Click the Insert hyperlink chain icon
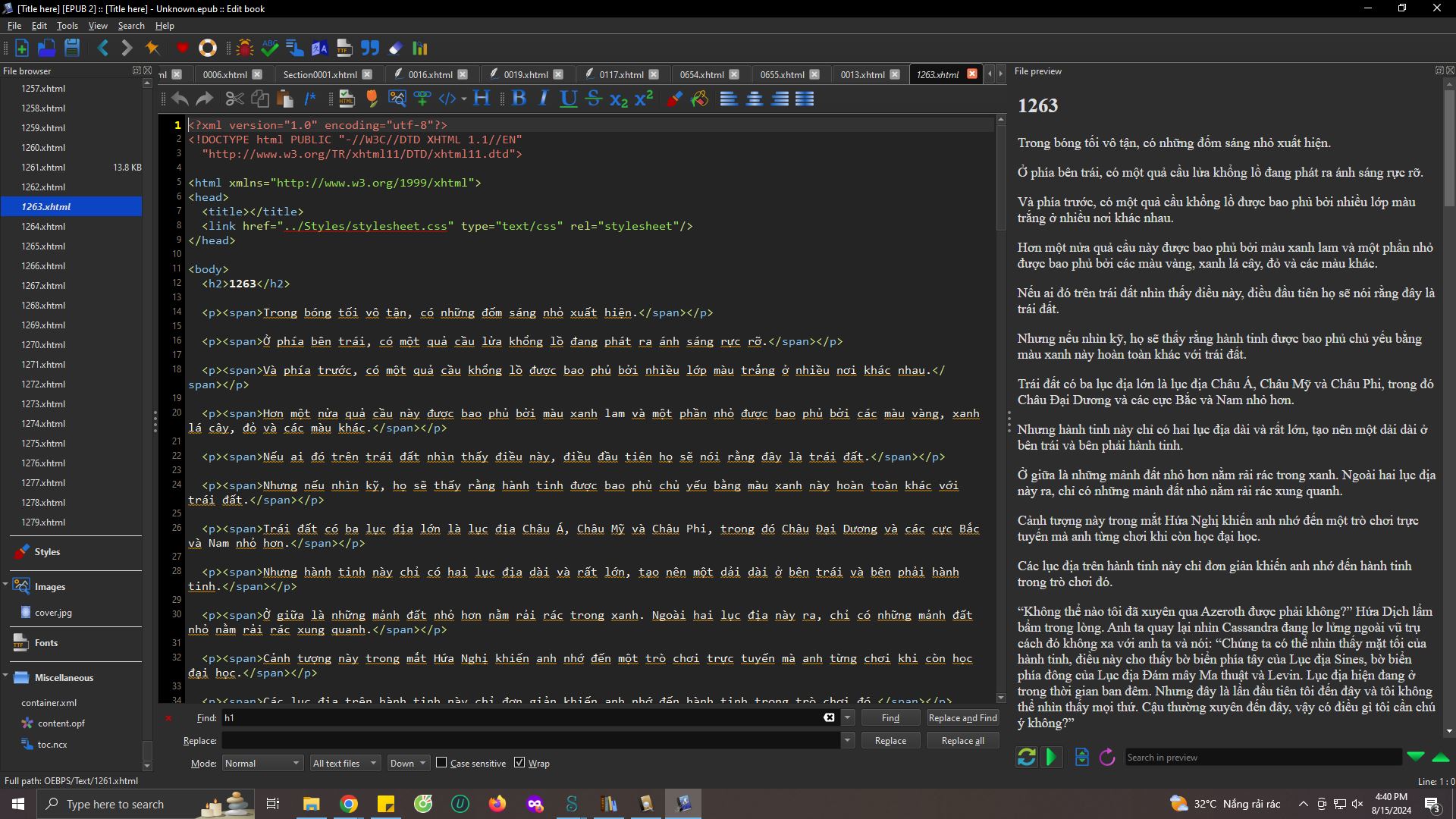This screenshot has width=1456, height=819. [x=422, y=99]
